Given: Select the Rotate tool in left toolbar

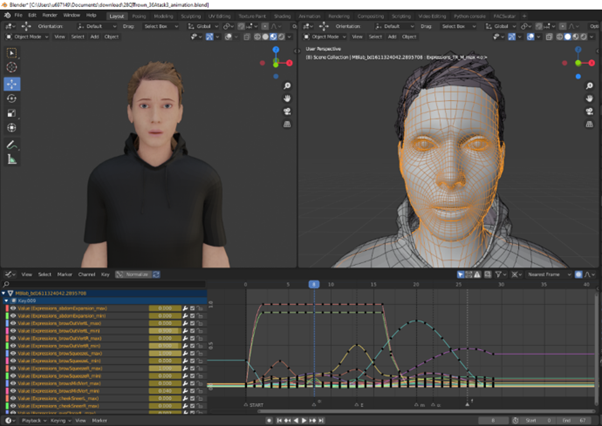Looking at the screenshot, I should click(x=12, y=98).
